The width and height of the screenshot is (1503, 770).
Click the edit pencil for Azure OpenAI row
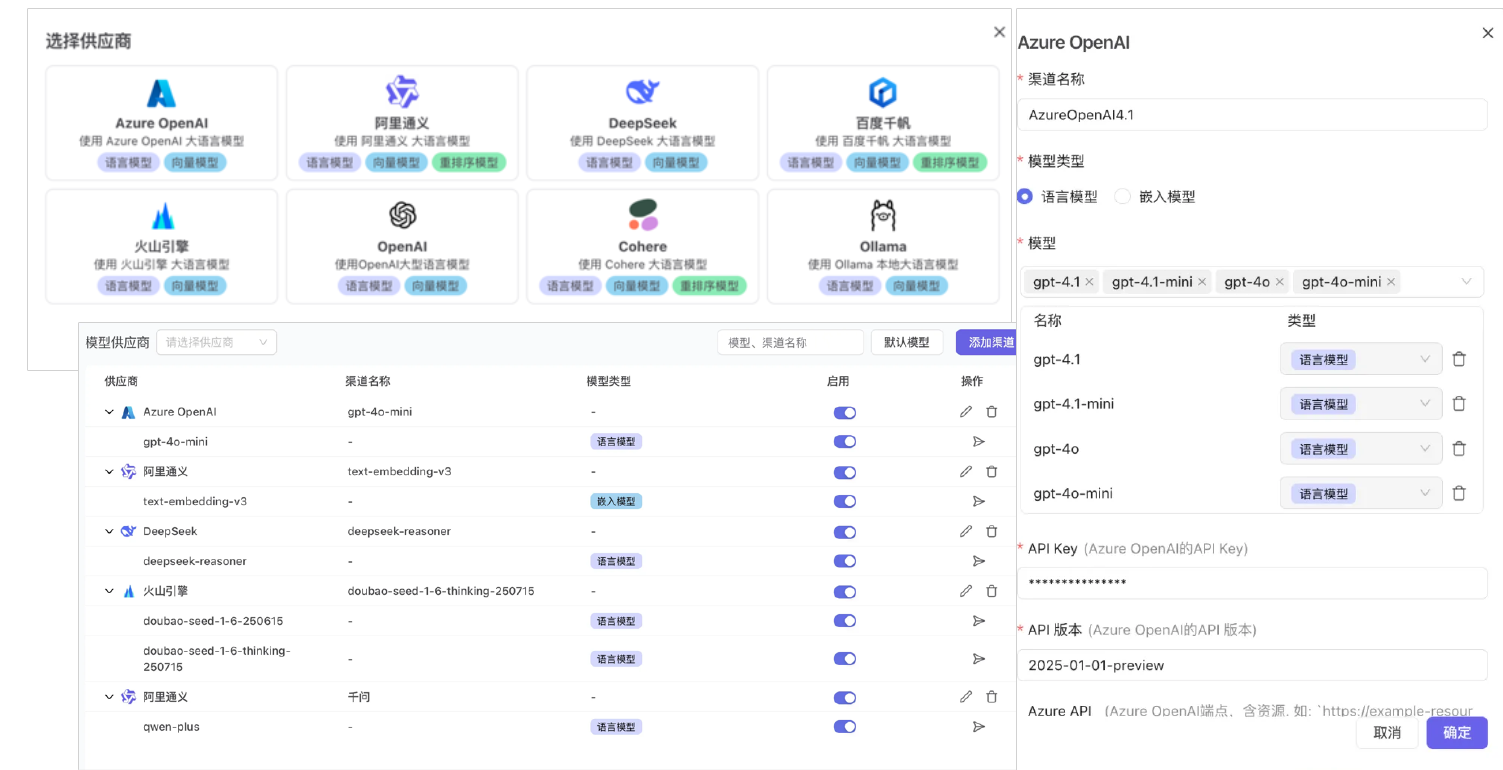click(965, 412)
